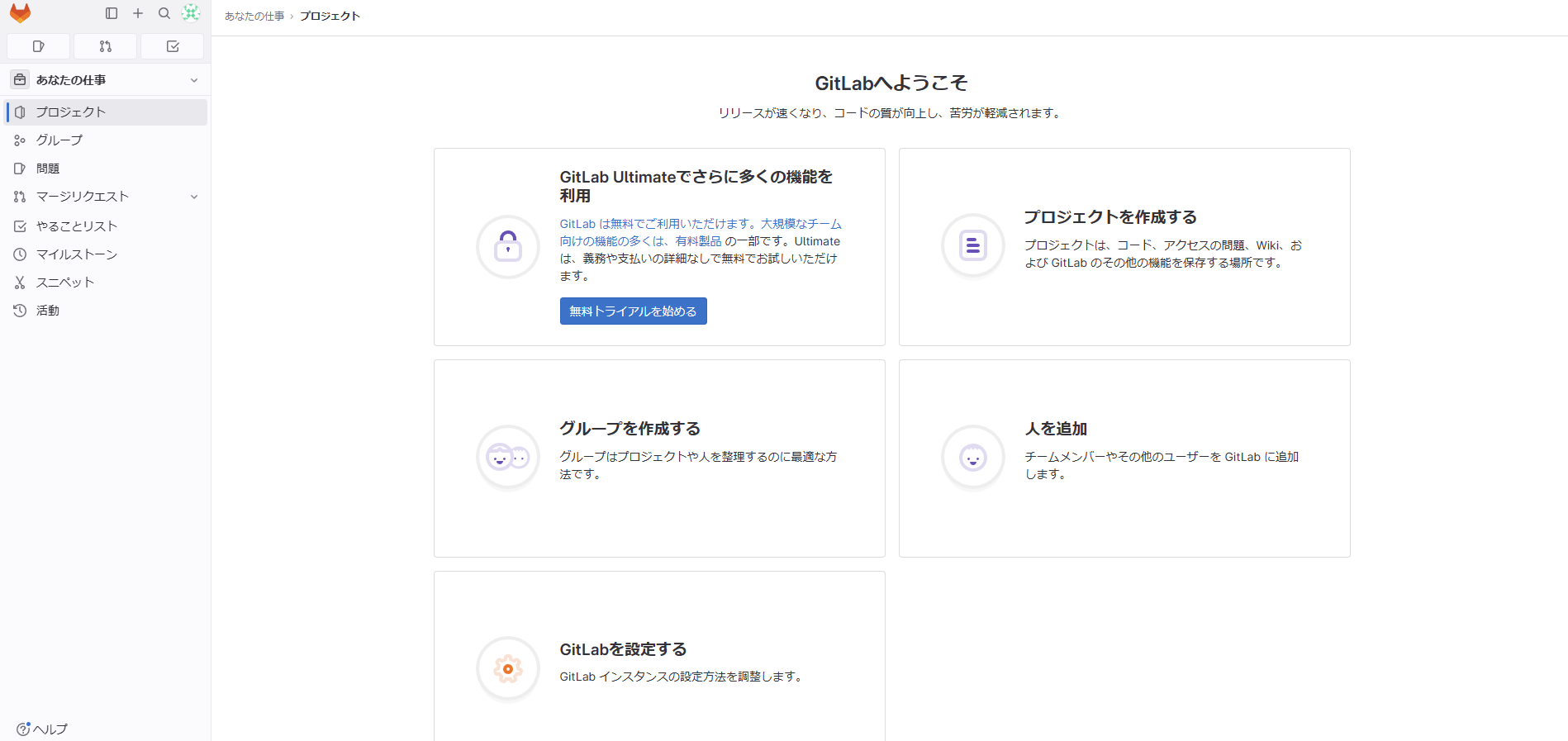Toggle the sidebar collapse icon
This screenshot has width=1568, height=741.
[x=112, y=13]
